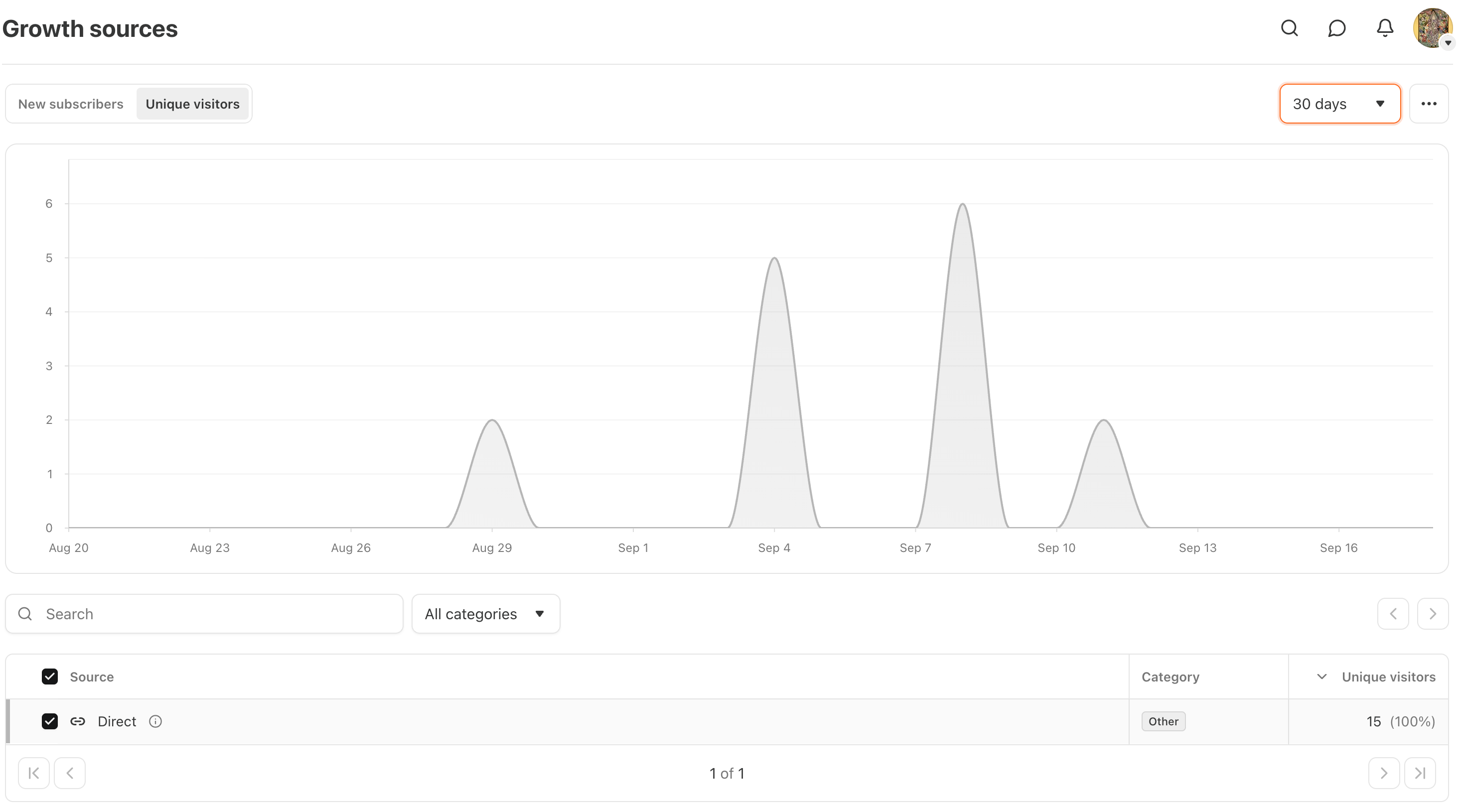
Task: Select the Unique visitors tab
Action: coord(192,104)
